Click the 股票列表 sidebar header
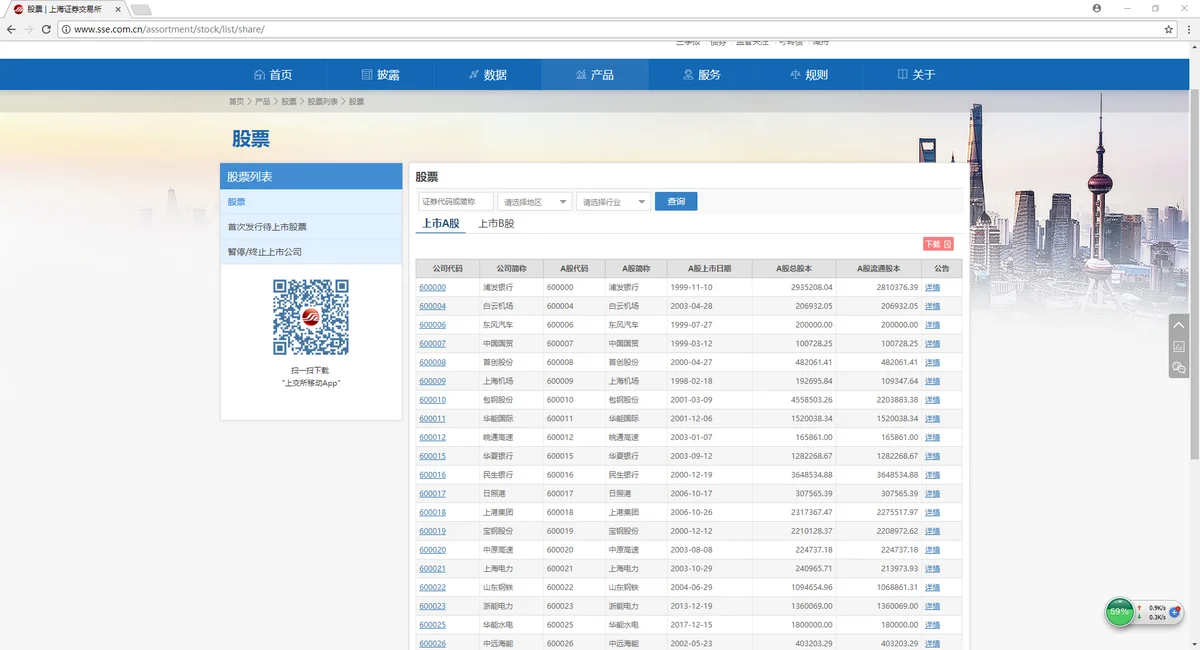Image resolution: width=1200 pixels, height=650 pixels. pos(311,177)
